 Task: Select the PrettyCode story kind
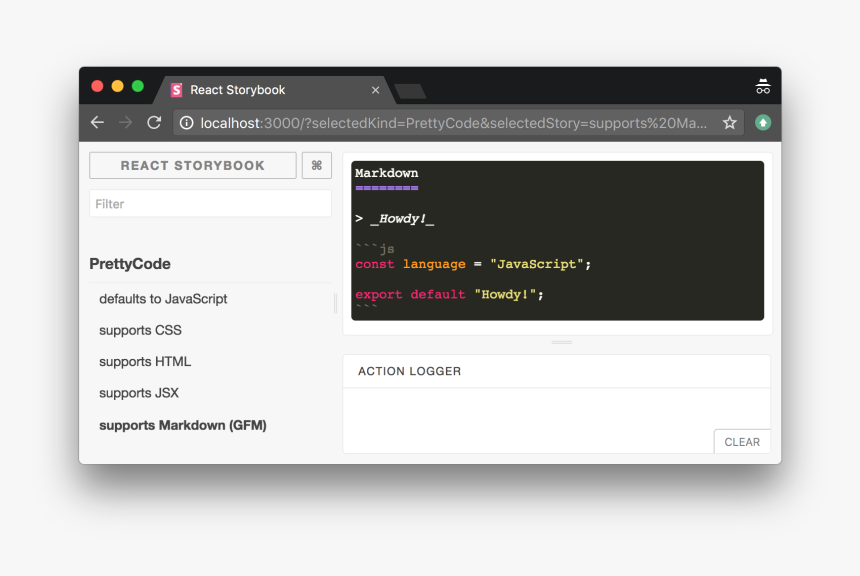[130, 264]
